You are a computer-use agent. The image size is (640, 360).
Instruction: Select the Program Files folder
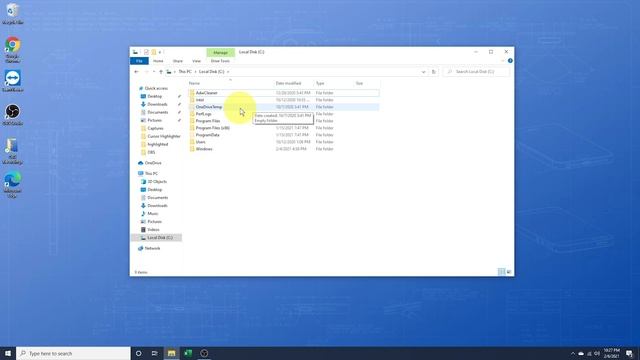pos(284,121)
